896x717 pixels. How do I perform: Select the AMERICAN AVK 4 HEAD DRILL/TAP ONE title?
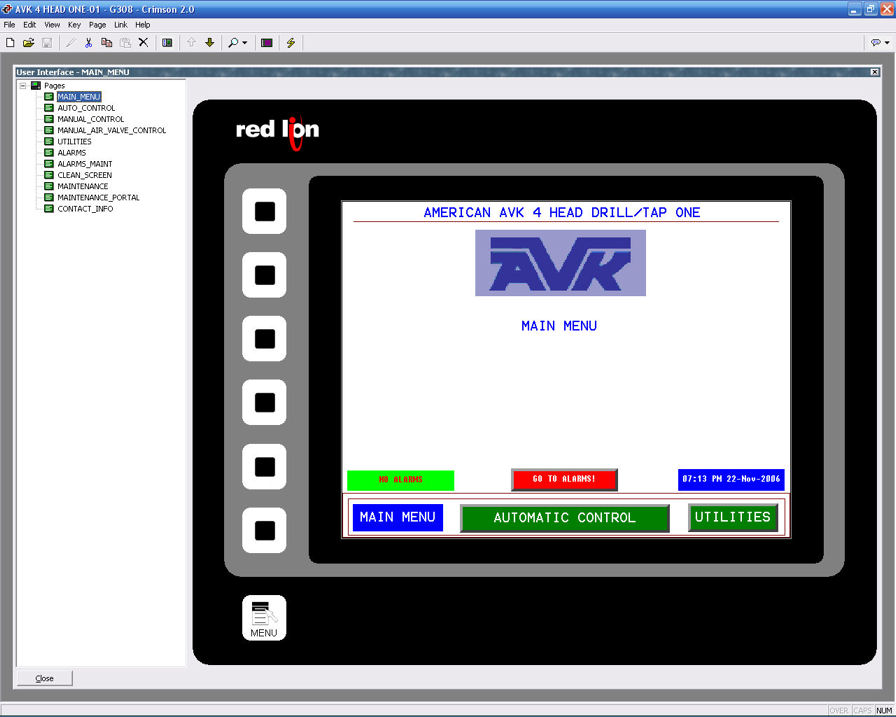pyautogui.click(x=562, y=213)
